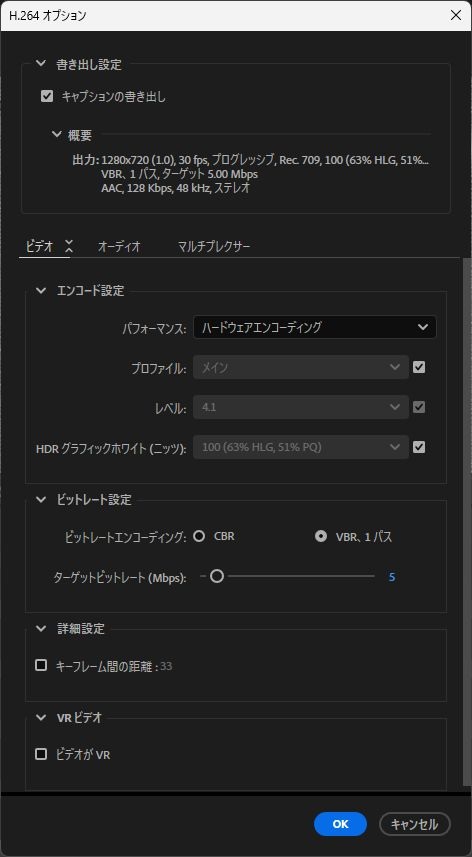Open the HDR グラフィックホワイト dropdown
This screenshot has width=472, height=857.
tap(300, 447)
